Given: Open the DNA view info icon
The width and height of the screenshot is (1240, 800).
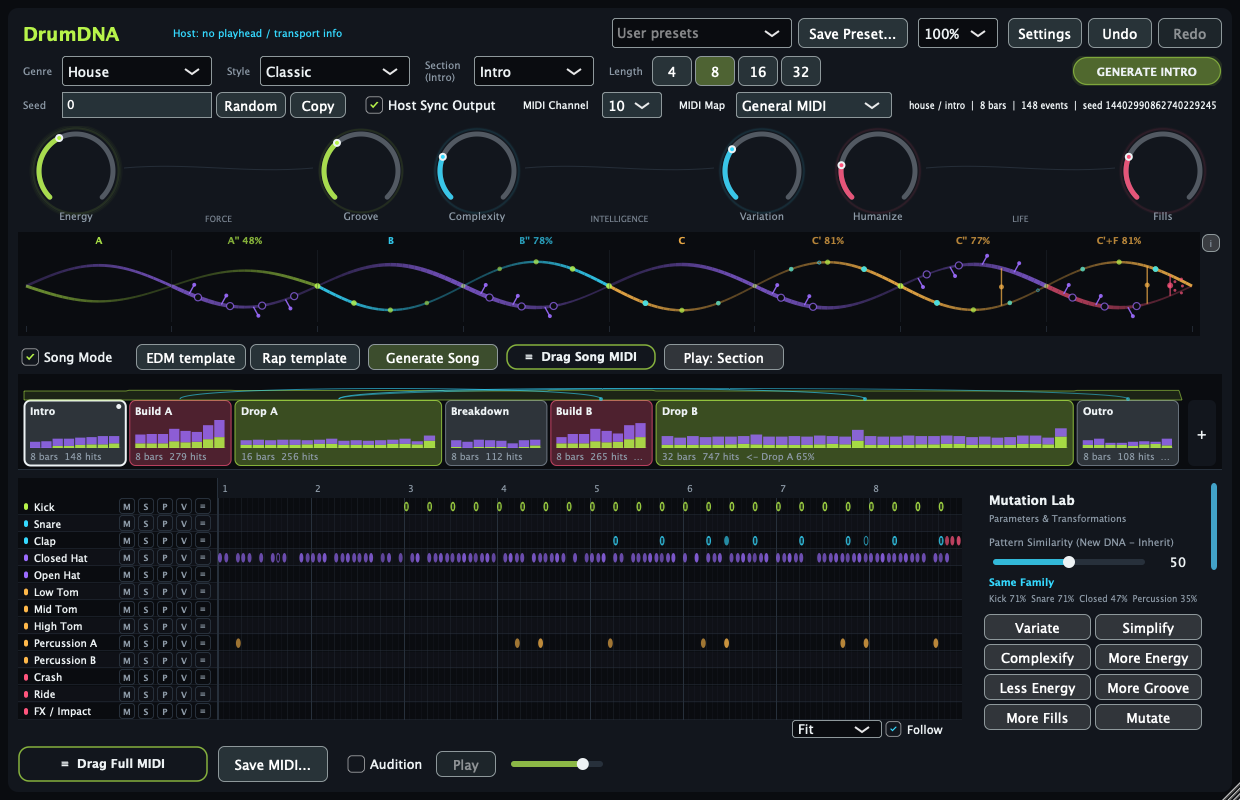Looking at the screenshot, I should tap(1210, 243).
